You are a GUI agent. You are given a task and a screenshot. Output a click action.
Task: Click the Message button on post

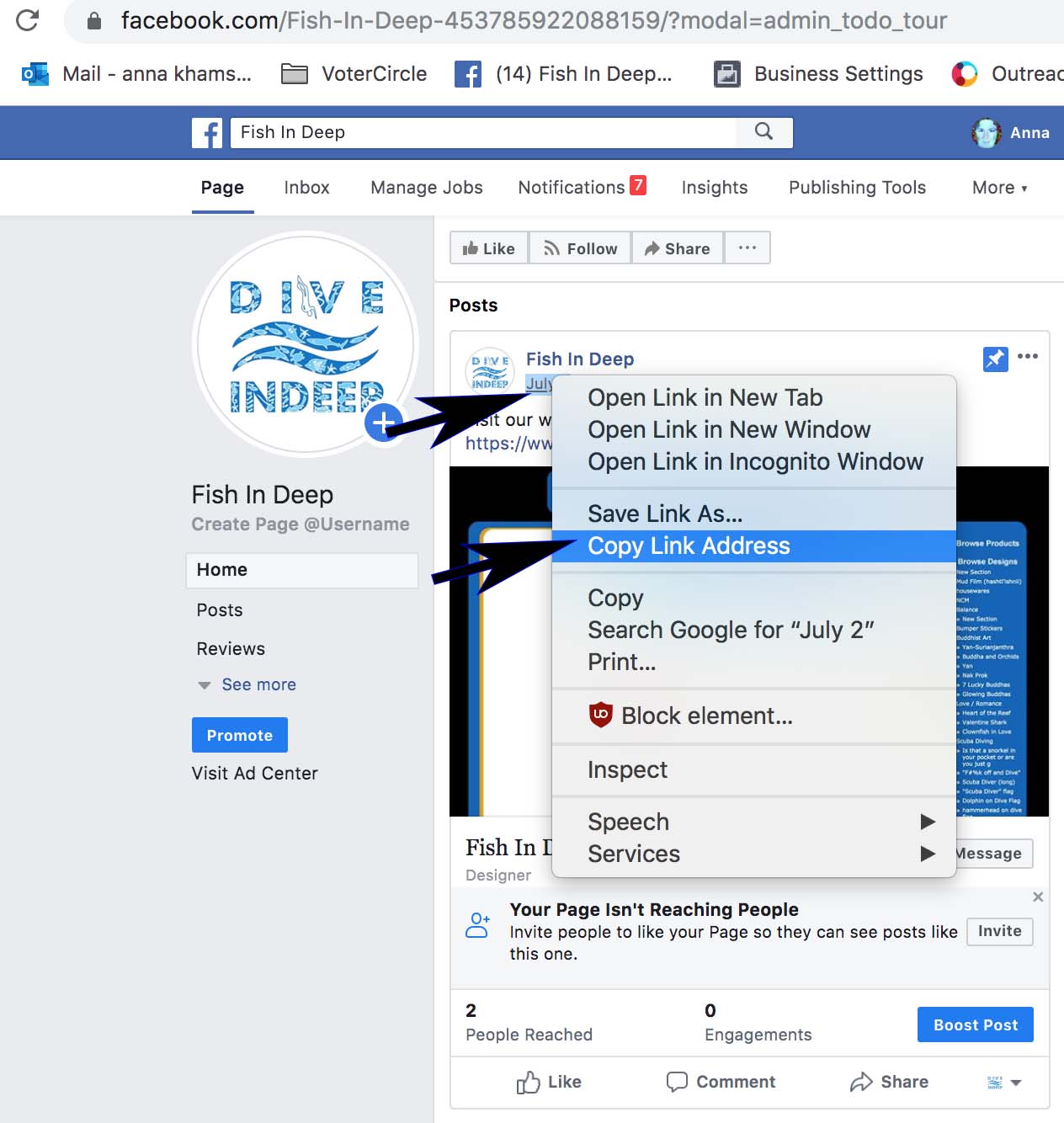[x=992, y=854]
